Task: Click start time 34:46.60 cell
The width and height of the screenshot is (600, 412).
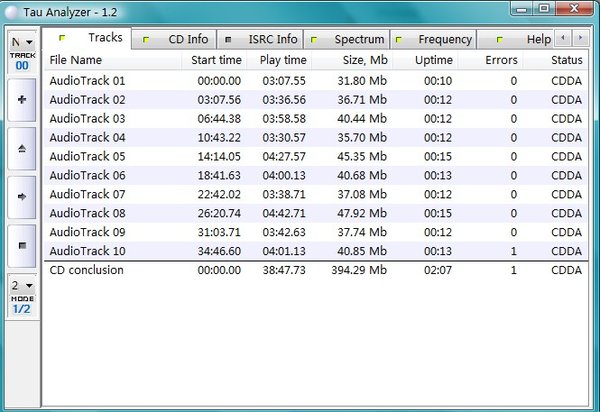Action: pos(219,251)
